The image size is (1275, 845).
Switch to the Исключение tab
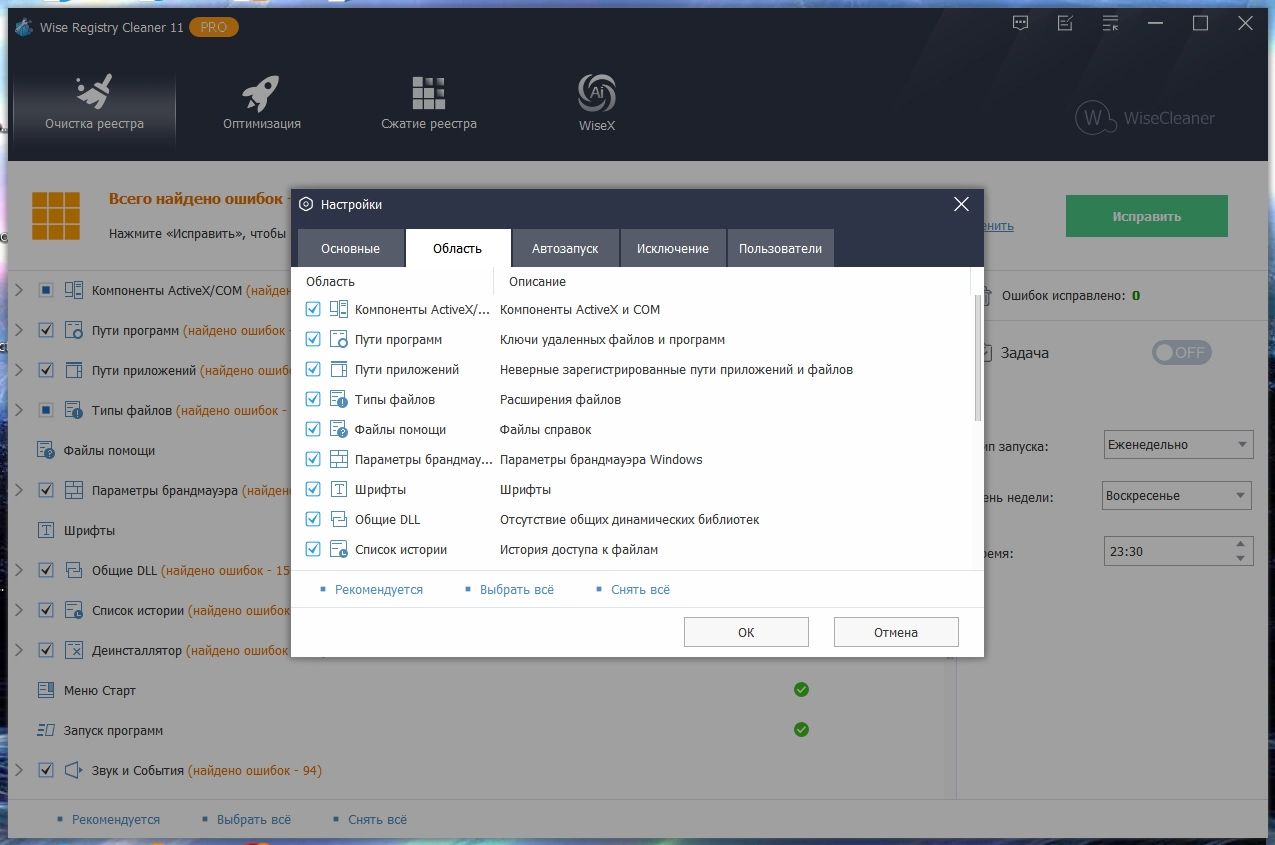(x=672, y=248)
